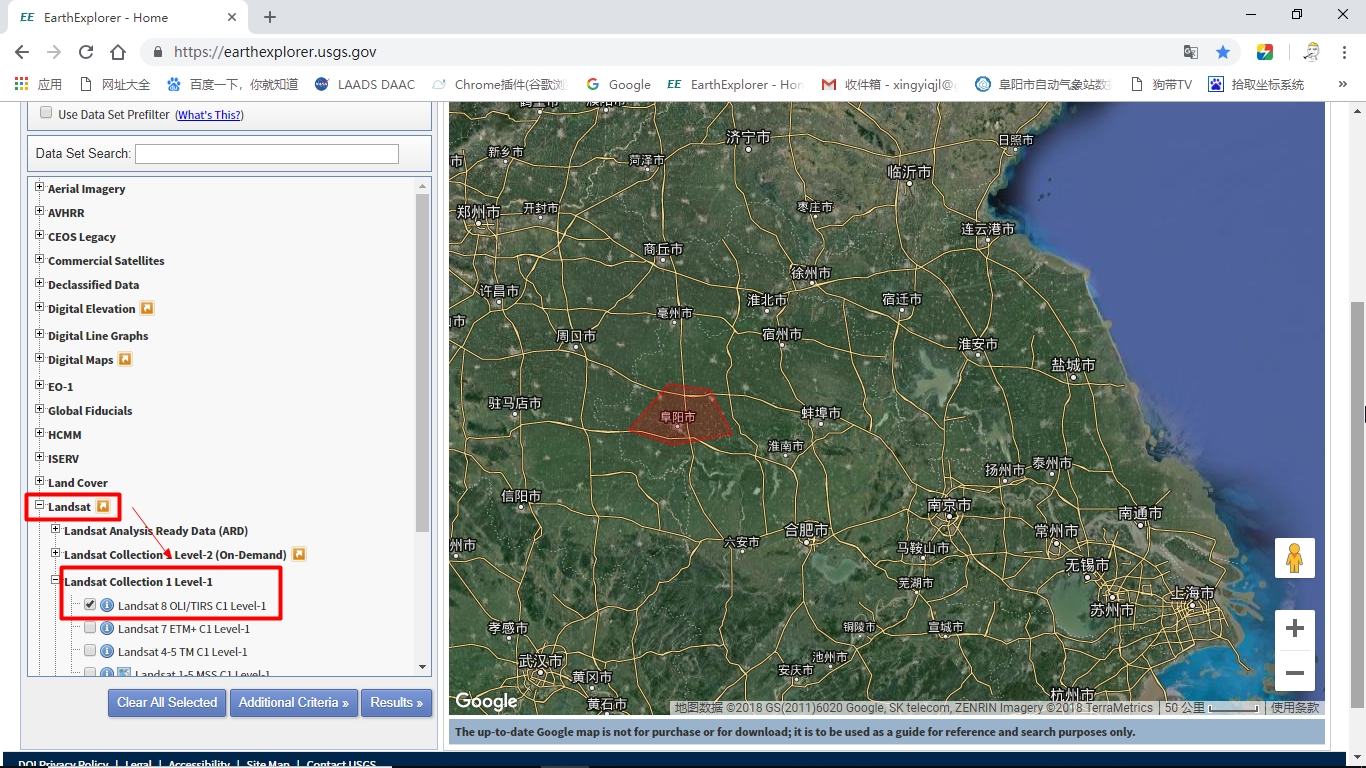Screen dimensions: 1366x768
Task: Open the 网址大全 bookmark
Action: point(114,85)
